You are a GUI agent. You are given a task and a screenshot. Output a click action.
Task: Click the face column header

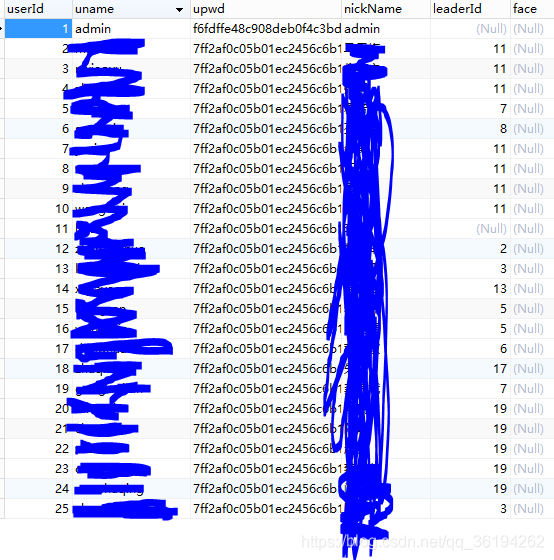pos(532,9)
